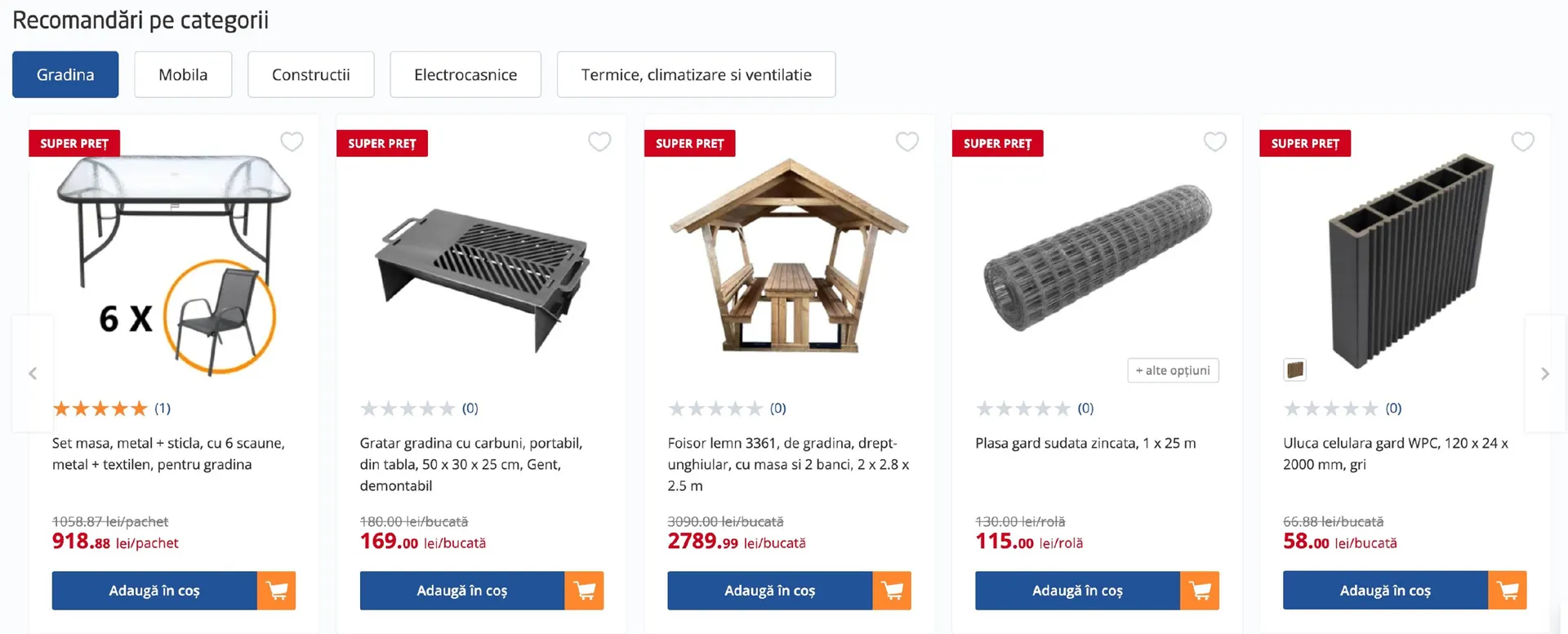Click orange cart icon for charcoal grill
The height and width of the screenshot is (634, 1568).
pyautogui.click(x=585, y=591)
